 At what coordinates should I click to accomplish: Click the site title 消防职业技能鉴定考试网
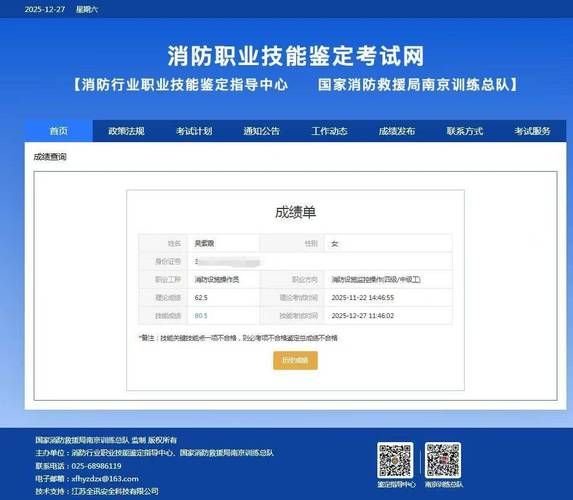[296, 56]
